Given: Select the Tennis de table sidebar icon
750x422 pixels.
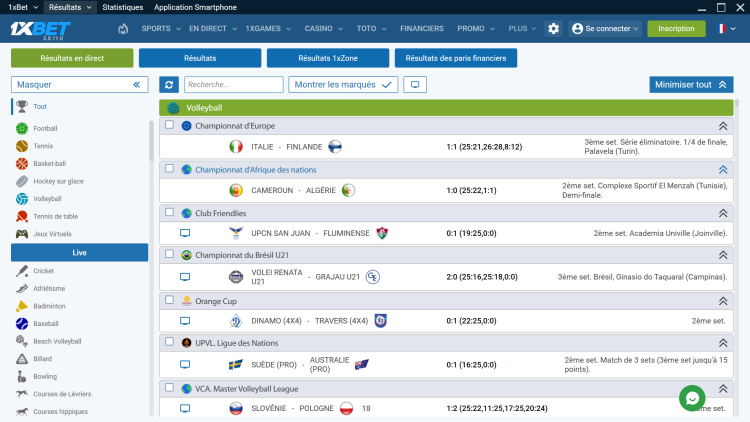Looking at the screenshot, I should (x=22, y=216).
